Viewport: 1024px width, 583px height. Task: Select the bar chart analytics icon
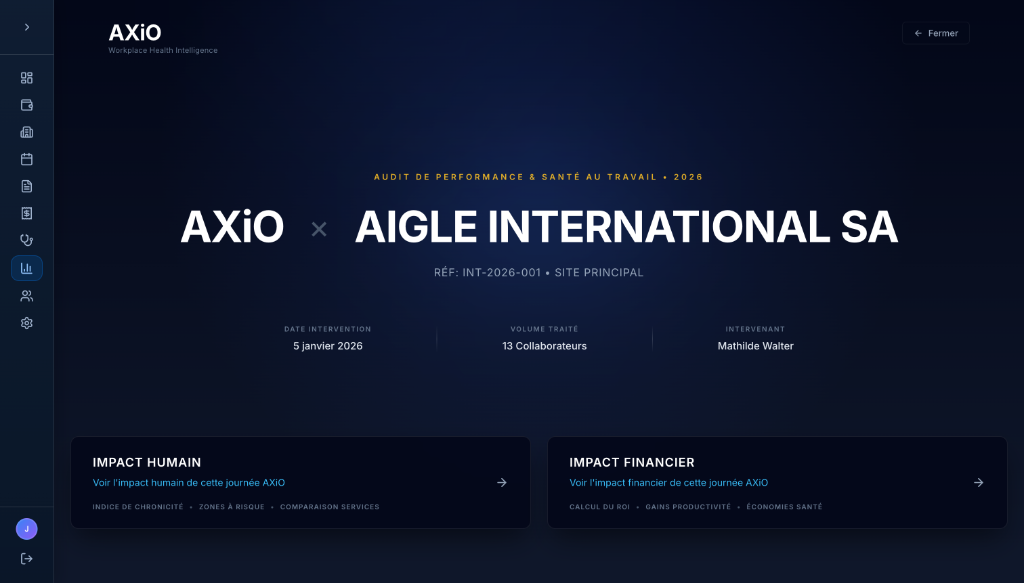[27, 268]
